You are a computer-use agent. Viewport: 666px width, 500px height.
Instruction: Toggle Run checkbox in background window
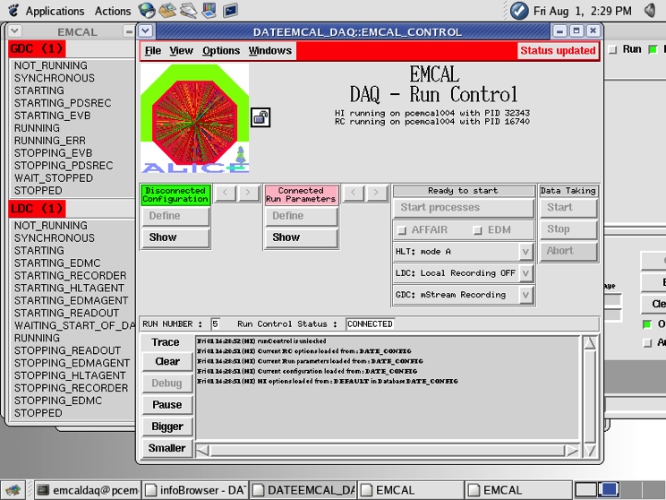(613, 50)
